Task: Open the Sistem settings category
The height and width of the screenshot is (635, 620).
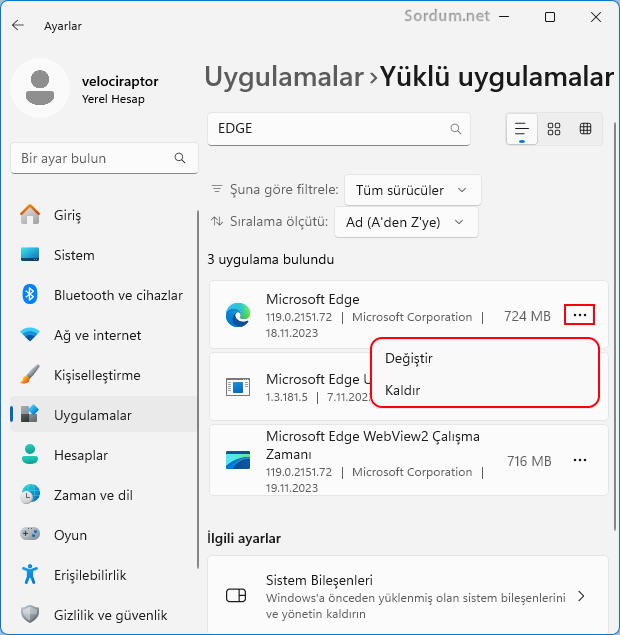Action: tap(104, 255)
